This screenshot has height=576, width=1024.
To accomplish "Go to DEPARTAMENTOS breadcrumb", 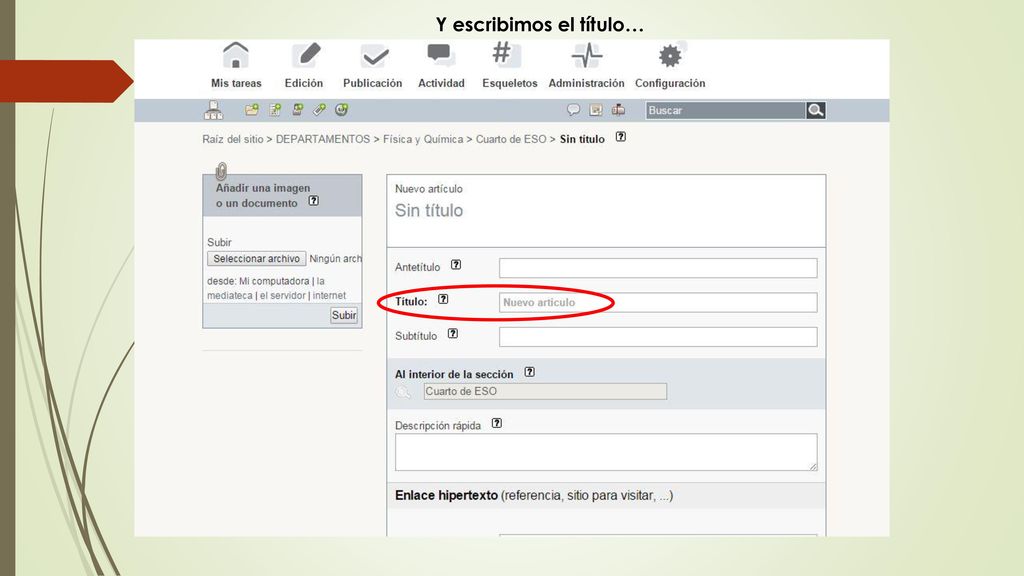I will pyautogui.click(x=323, y=139).
